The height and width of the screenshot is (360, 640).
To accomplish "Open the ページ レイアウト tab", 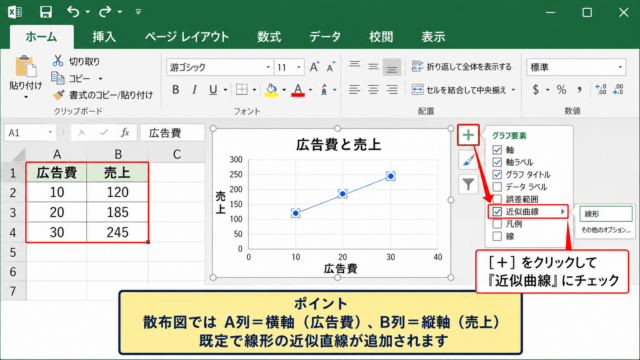I will click(x=187, y=37).
